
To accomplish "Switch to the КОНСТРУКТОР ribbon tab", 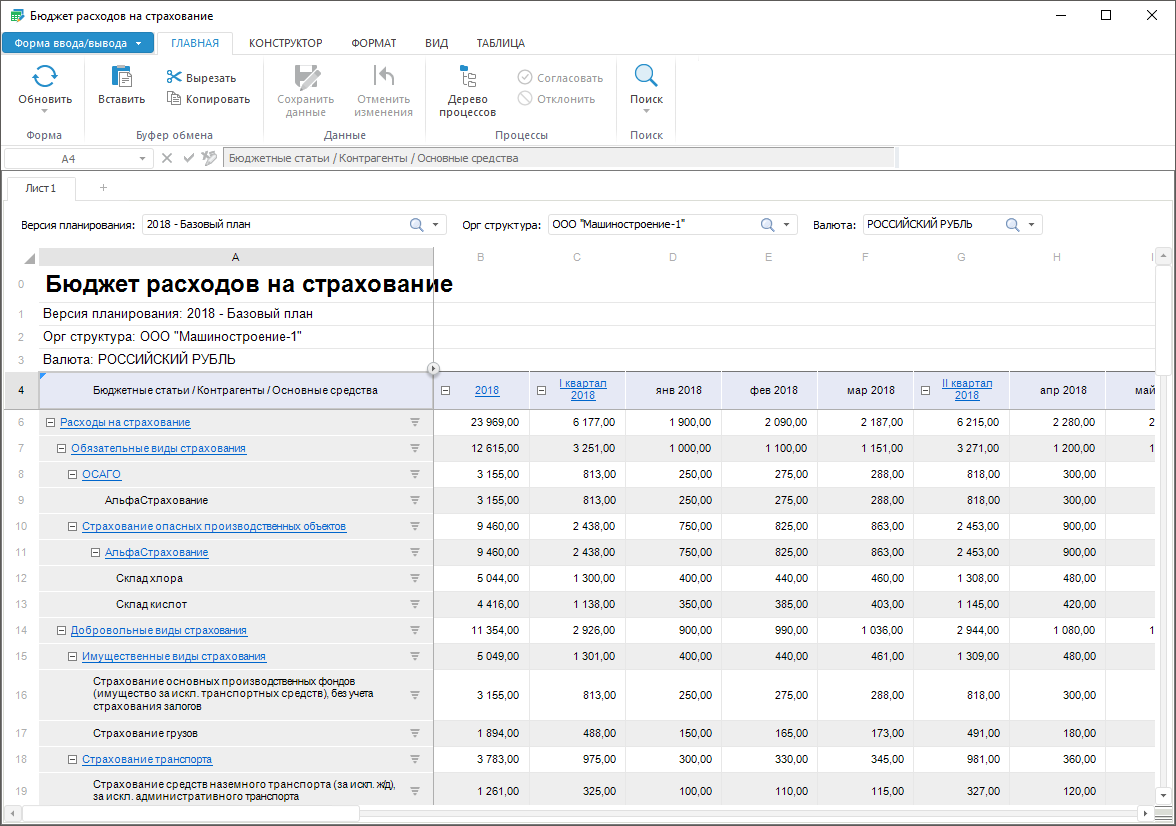I will click(285, 43).
